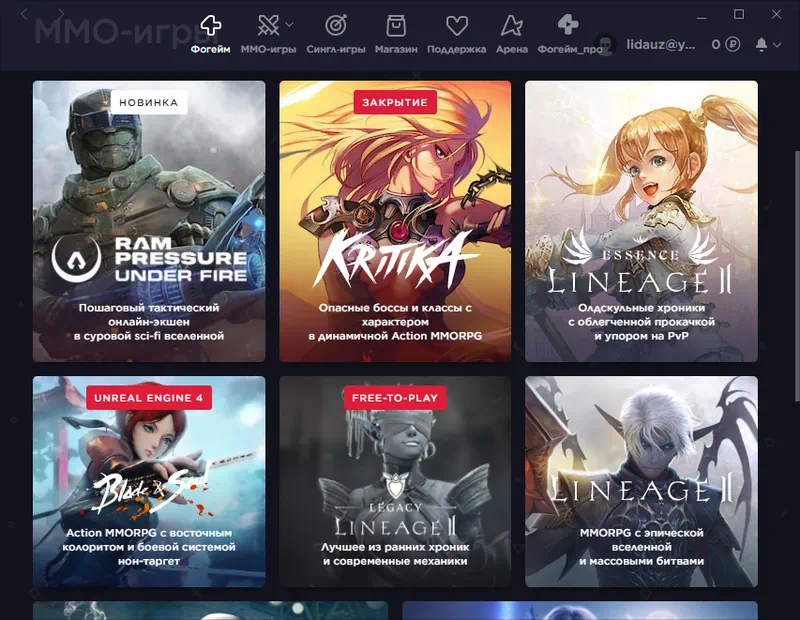
Task: Select the Арена tab label
Action: coord(512,49)
